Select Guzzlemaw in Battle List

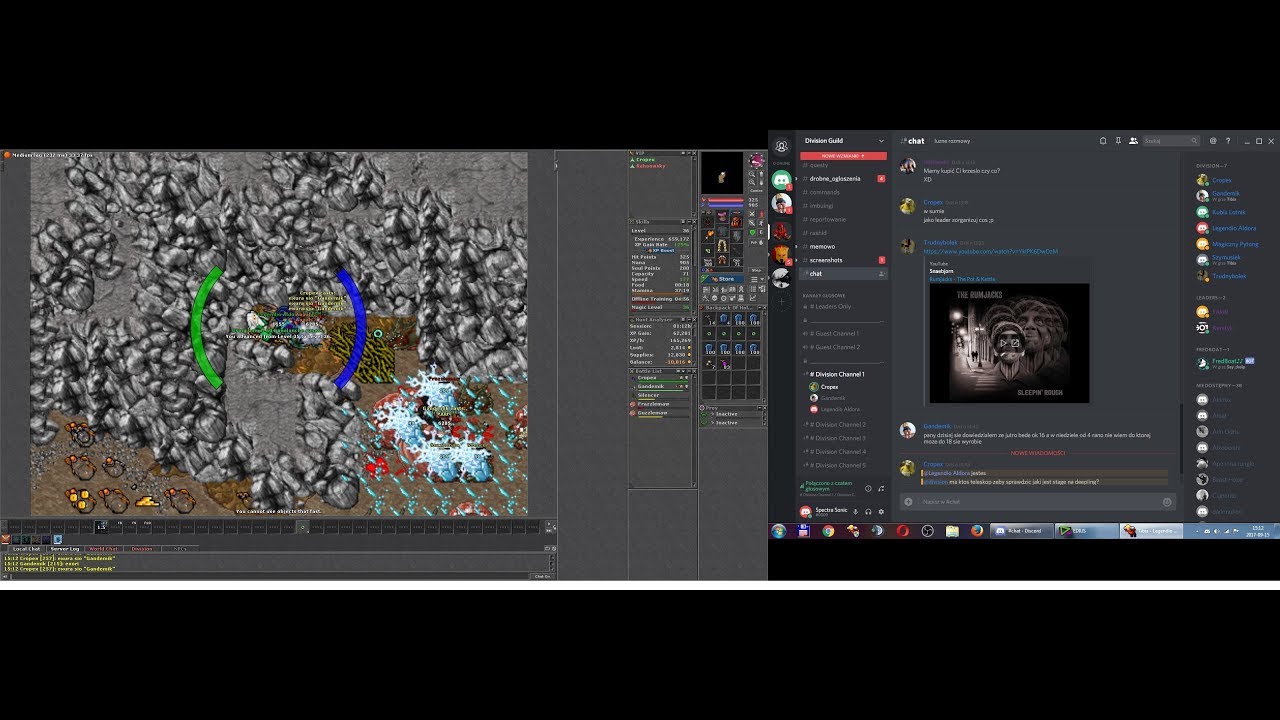point(661,413)
